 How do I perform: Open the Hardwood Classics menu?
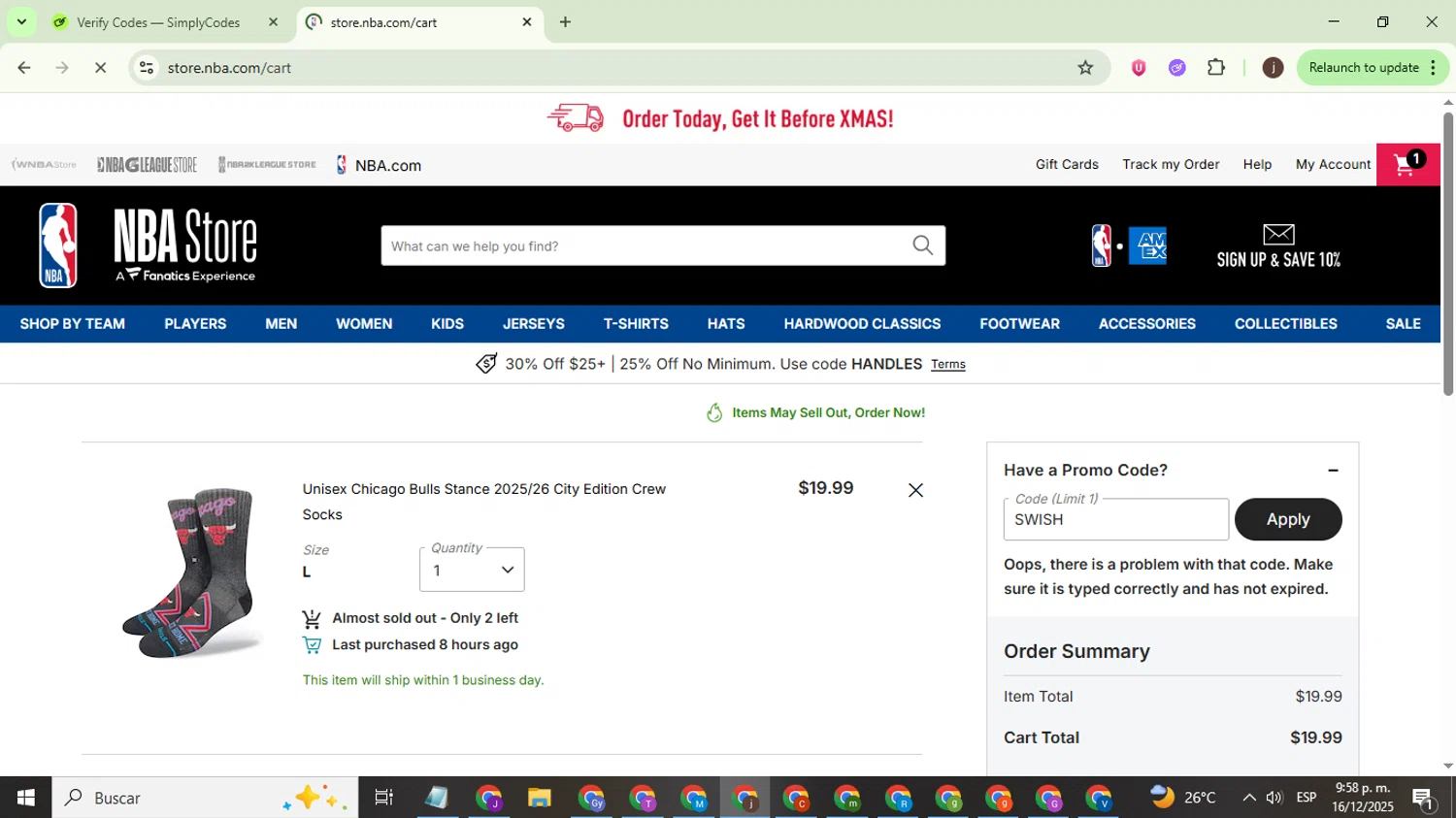coord(862,324)
